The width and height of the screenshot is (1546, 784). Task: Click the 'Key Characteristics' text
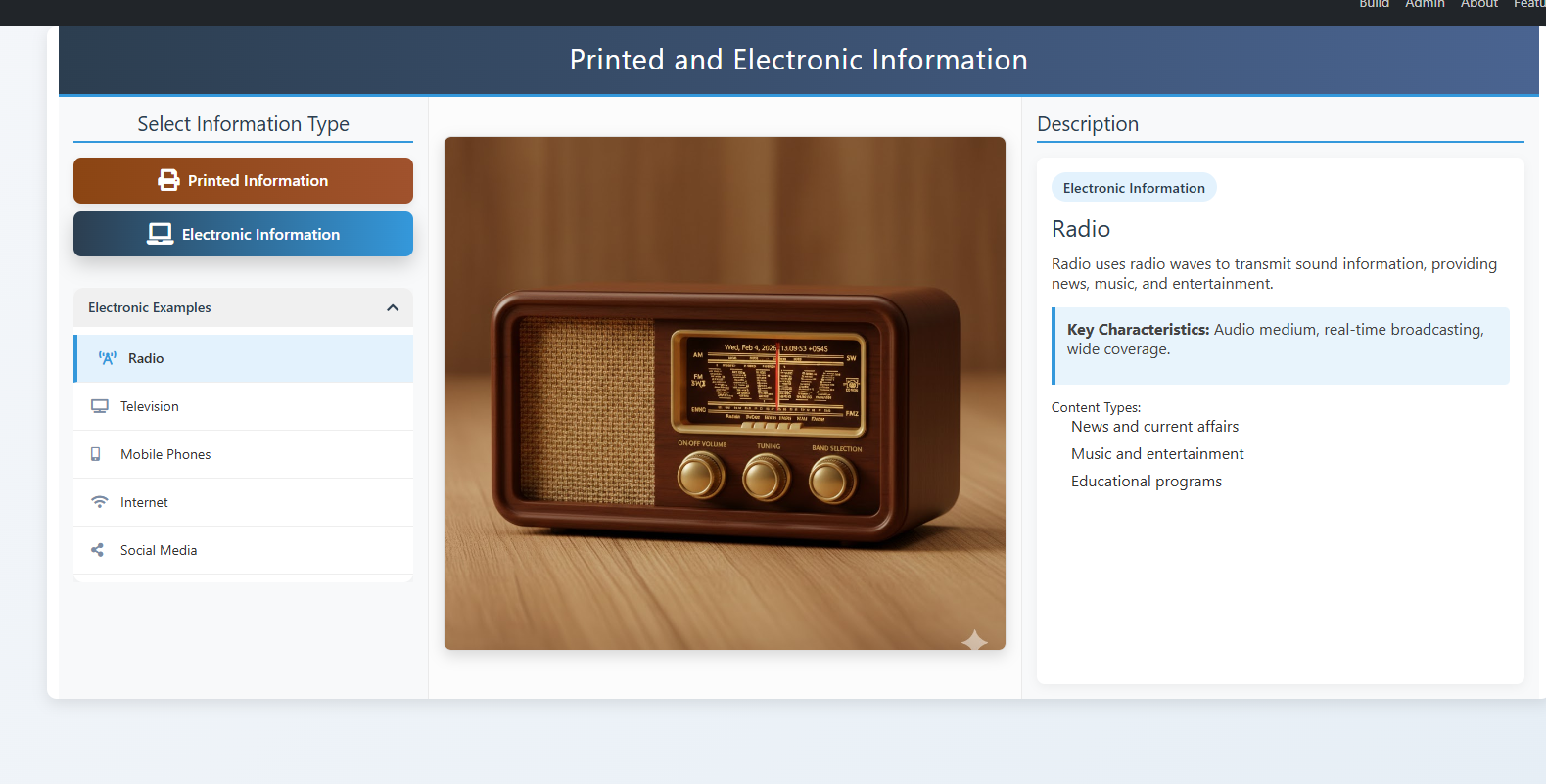tap(1138, 330)
